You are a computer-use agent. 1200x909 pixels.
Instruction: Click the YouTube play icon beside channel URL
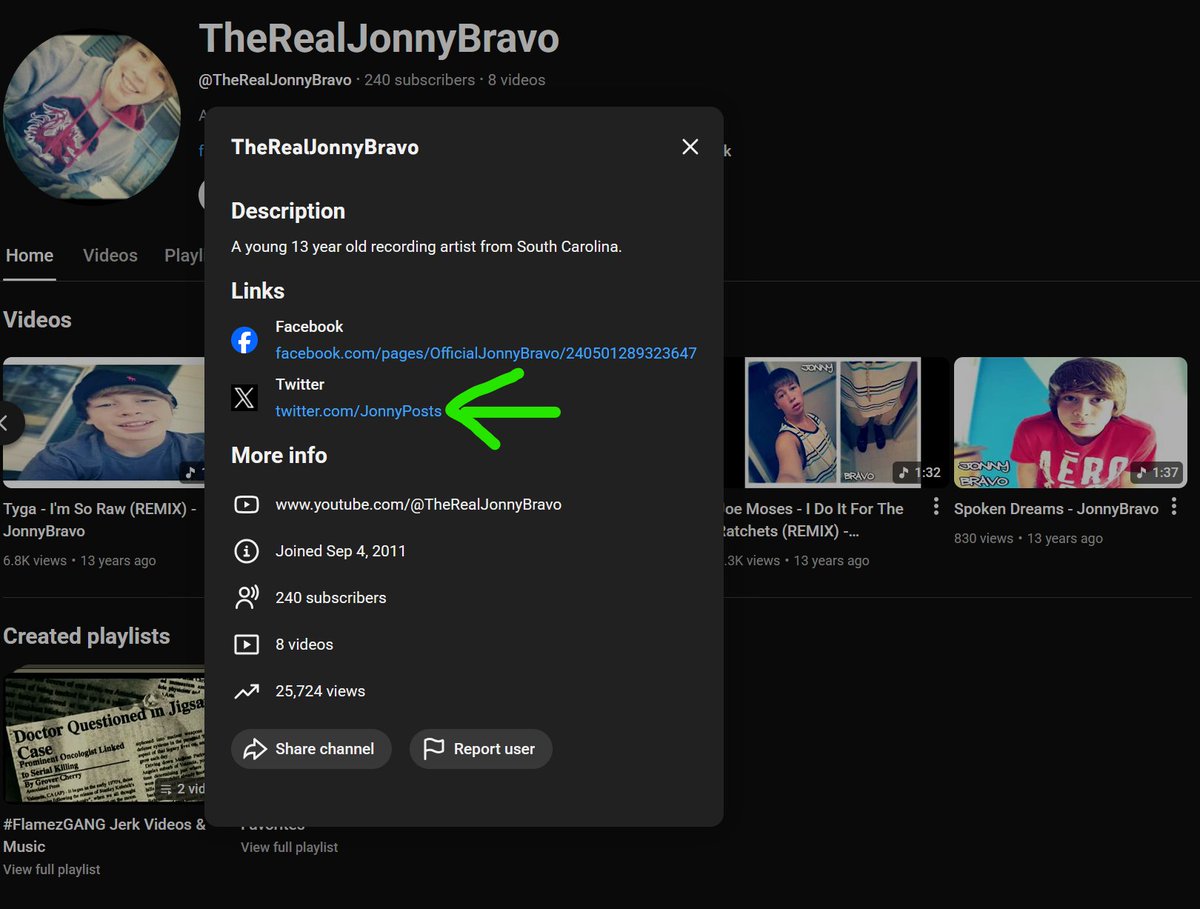coord(246,505)
